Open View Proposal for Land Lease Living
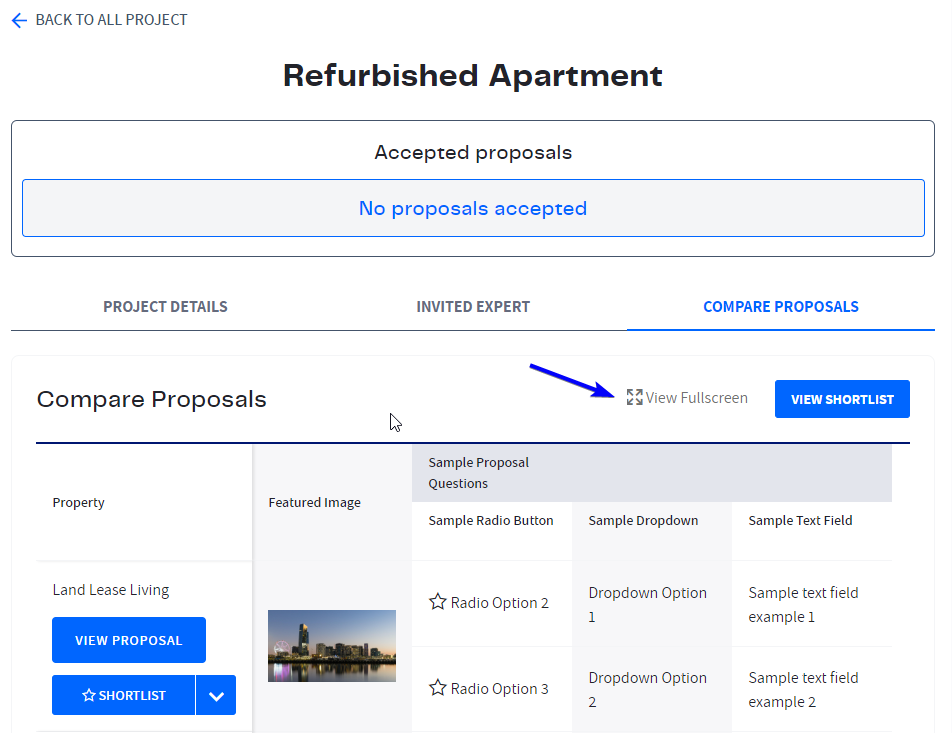The height and width of the screenshot is (733, 952). 129,640
